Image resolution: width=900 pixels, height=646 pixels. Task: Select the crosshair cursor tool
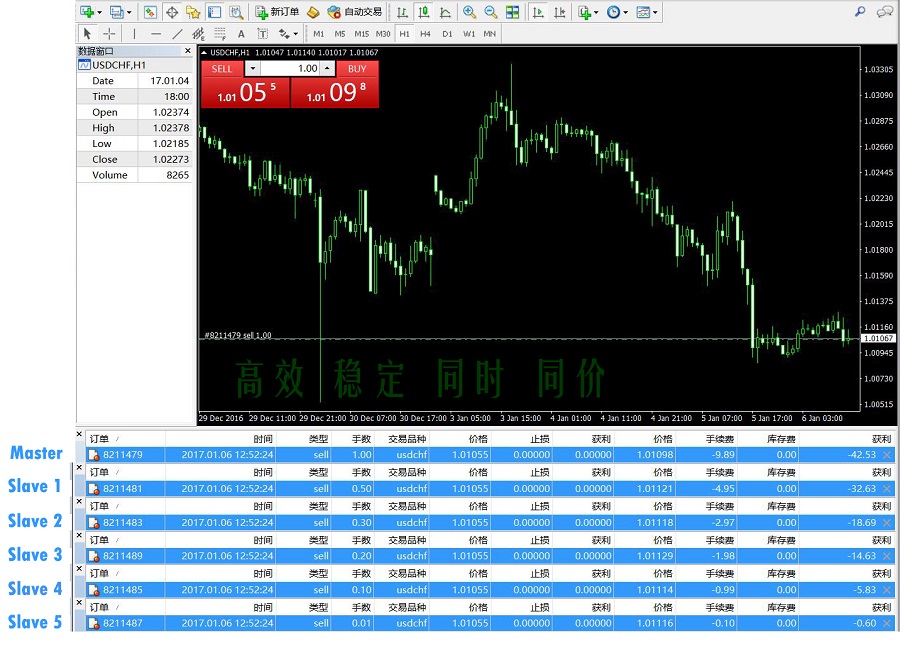pos(109,34)
